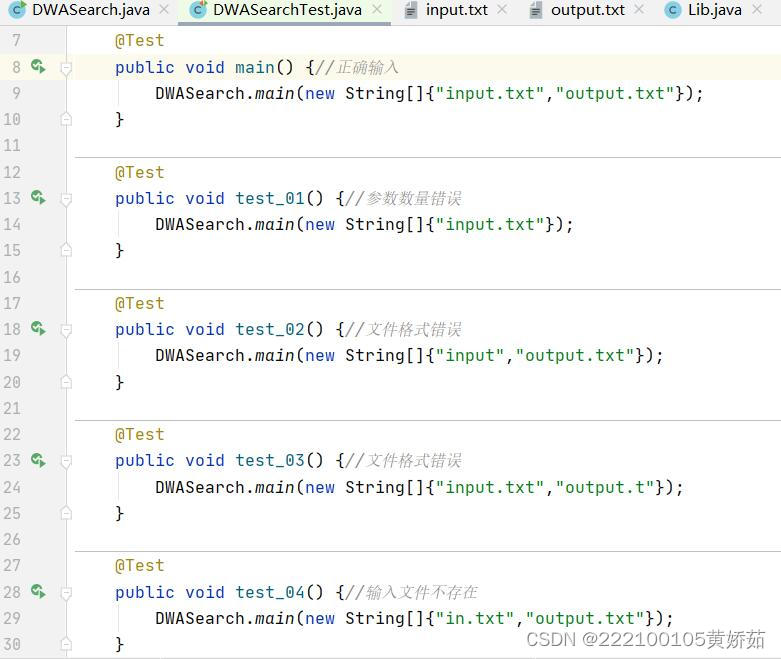Open the input.txt tab
Screen dimensions: 781x659
point(457,9)
